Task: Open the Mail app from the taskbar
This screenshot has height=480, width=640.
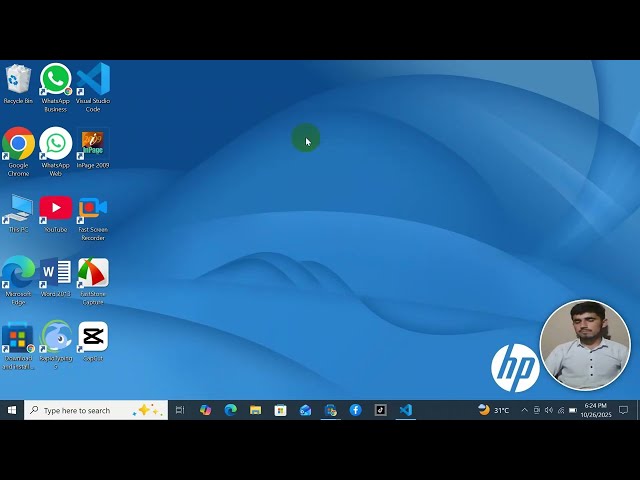Action: tap(305, 410)
